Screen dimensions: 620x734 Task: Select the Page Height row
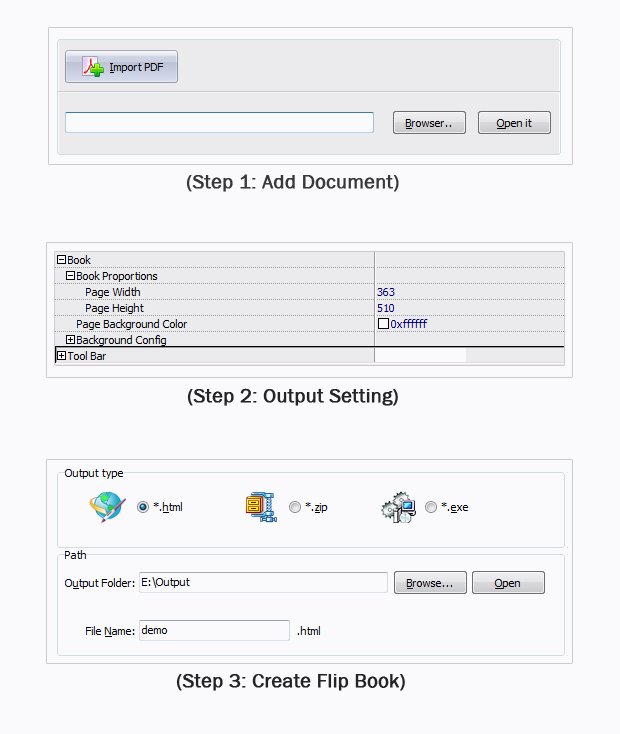click(310, 308)
